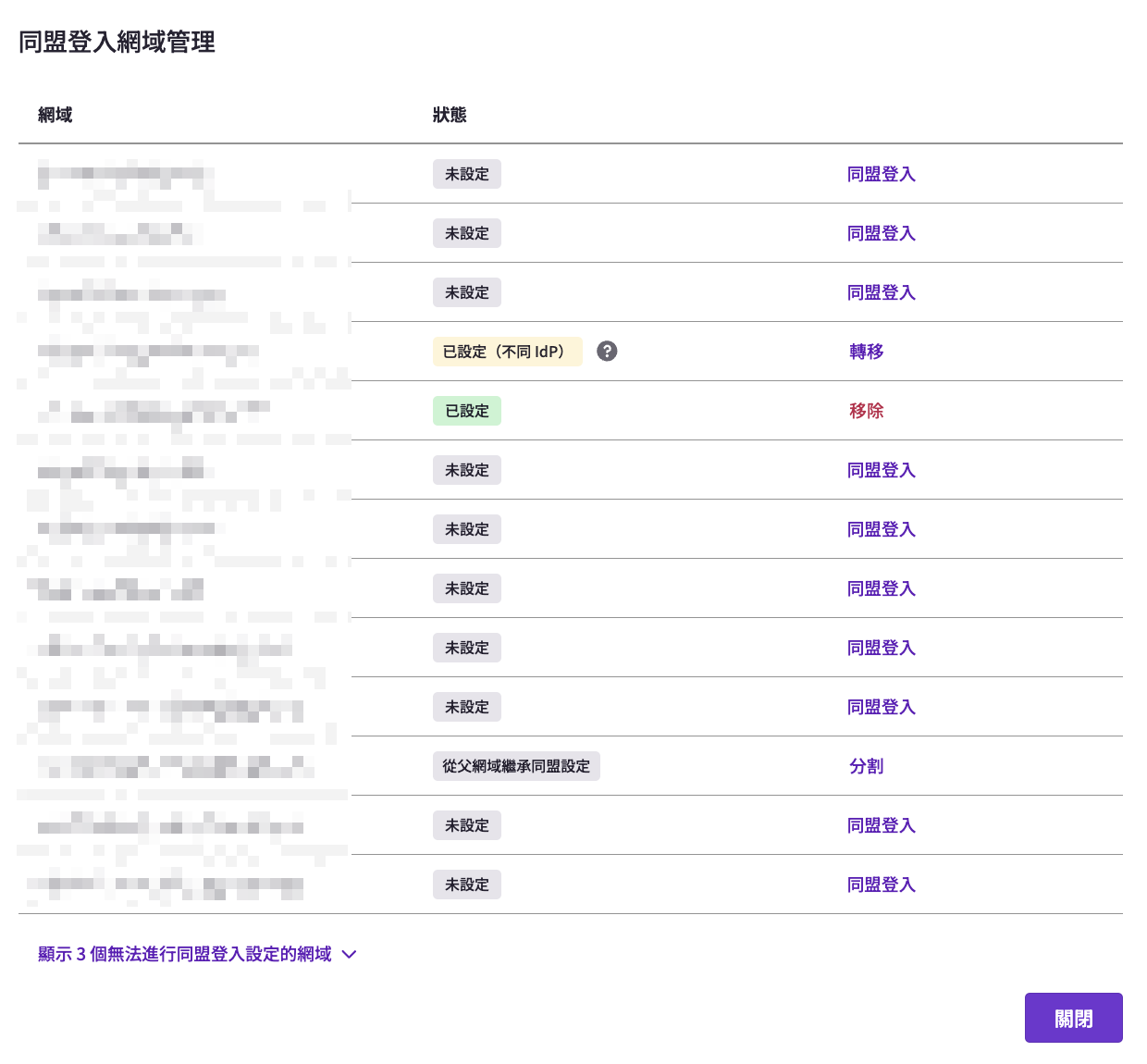Click the 分割 link
Viewport: 1147px width, 1064px height.
(867, 766)
